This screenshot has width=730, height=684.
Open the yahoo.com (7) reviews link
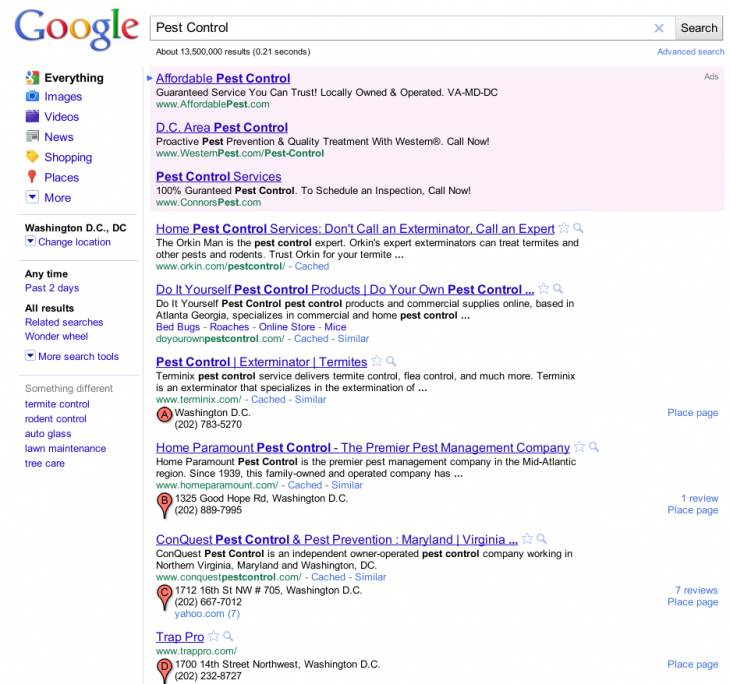[207, 614]
